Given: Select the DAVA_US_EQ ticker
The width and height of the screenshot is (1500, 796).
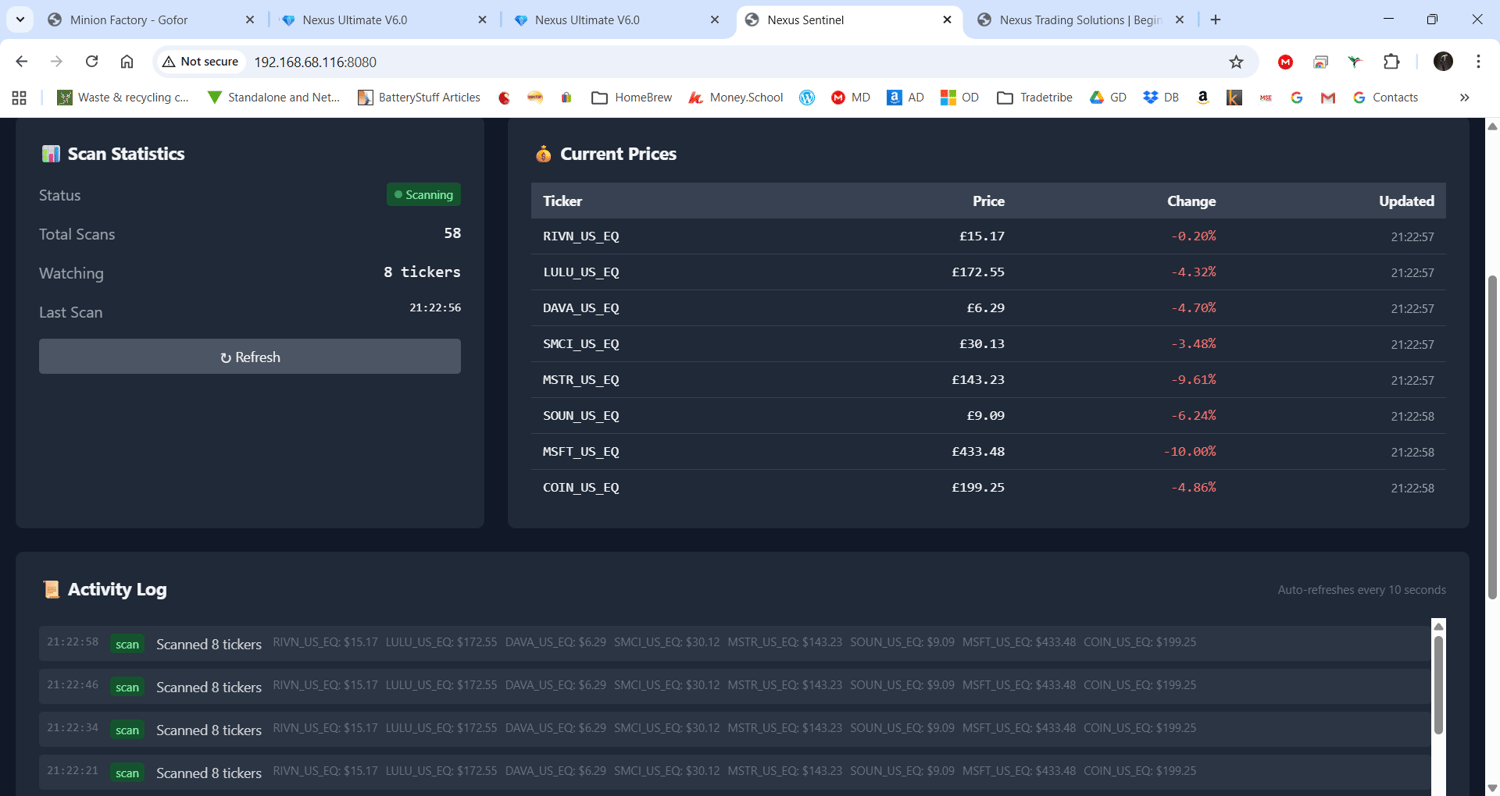Looking at the screenshot, I should click(x=581, y=308).
